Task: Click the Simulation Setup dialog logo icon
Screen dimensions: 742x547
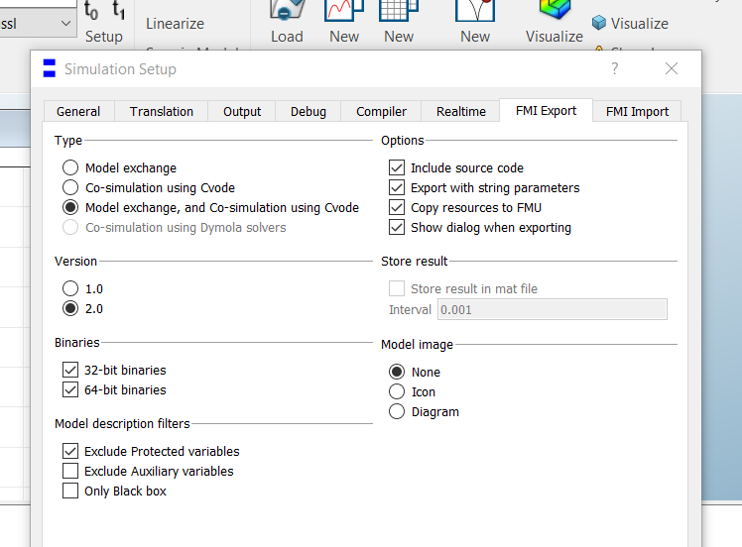Action: pos(49,68)
